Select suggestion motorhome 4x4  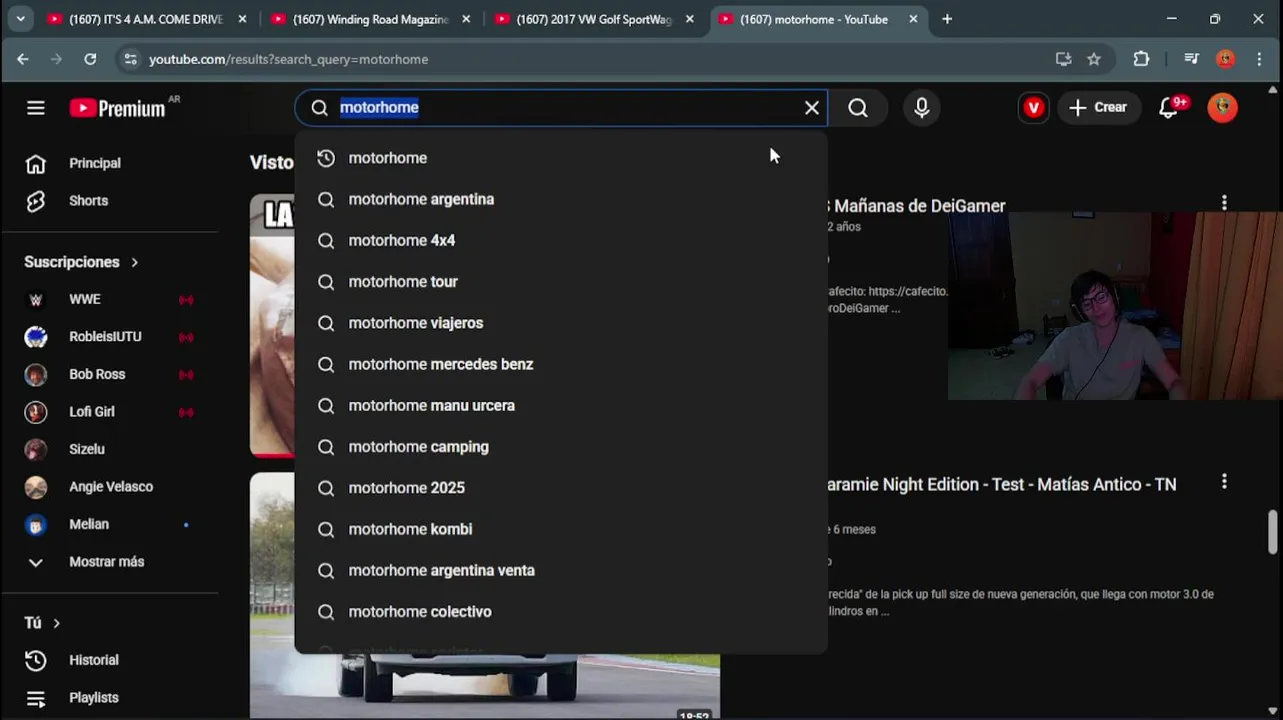point(561,240)
